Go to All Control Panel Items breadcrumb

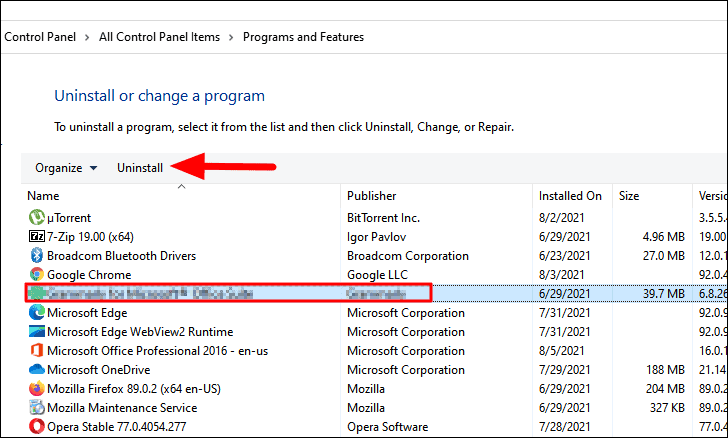pos(159,37)
